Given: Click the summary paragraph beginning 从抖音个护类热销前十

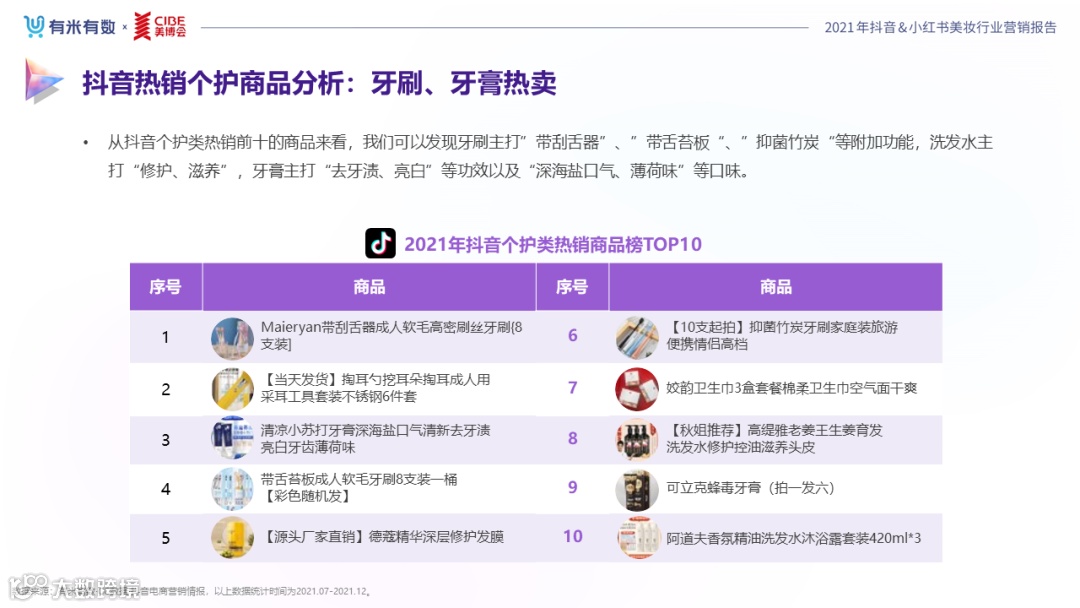Looking at the screenshot, I should (x=550, y=156).
